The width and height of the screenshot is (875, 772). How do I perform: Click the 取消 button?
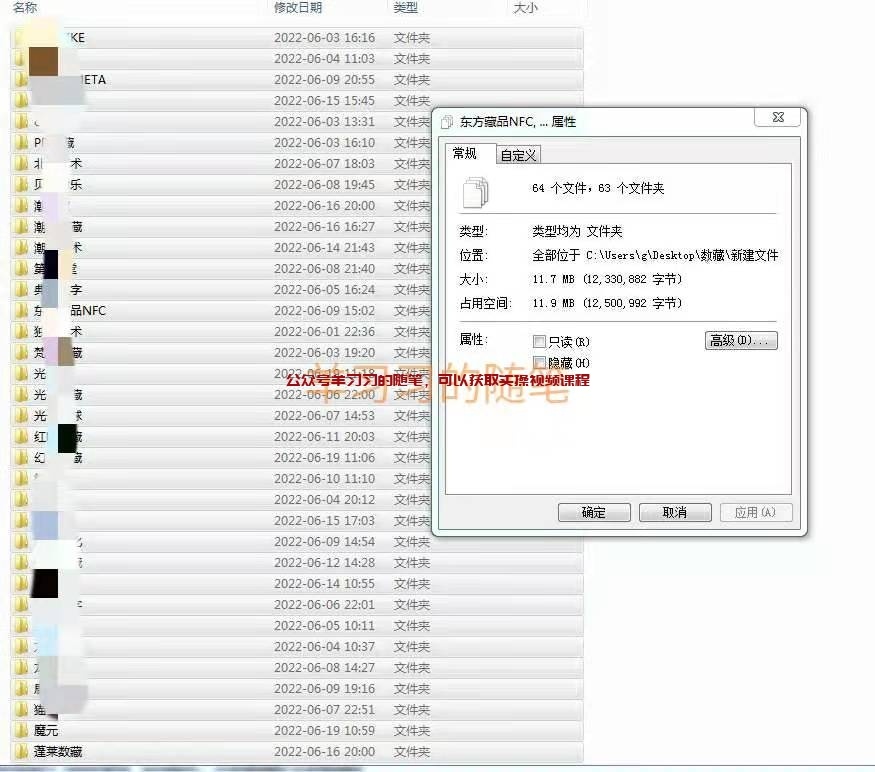pos(675,512)
